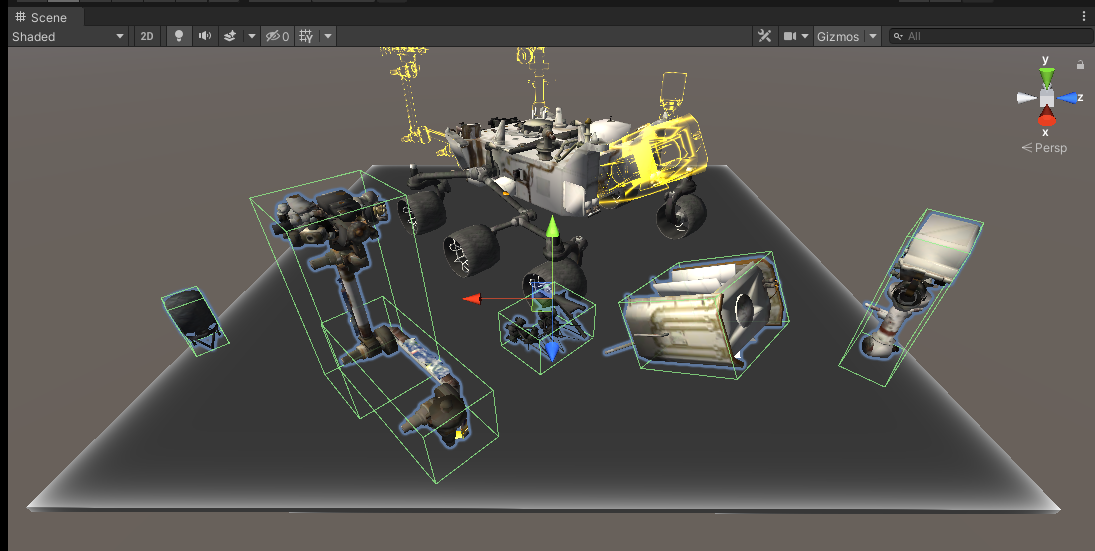Toggle hidden objects visibility counter

pos(278,36)
